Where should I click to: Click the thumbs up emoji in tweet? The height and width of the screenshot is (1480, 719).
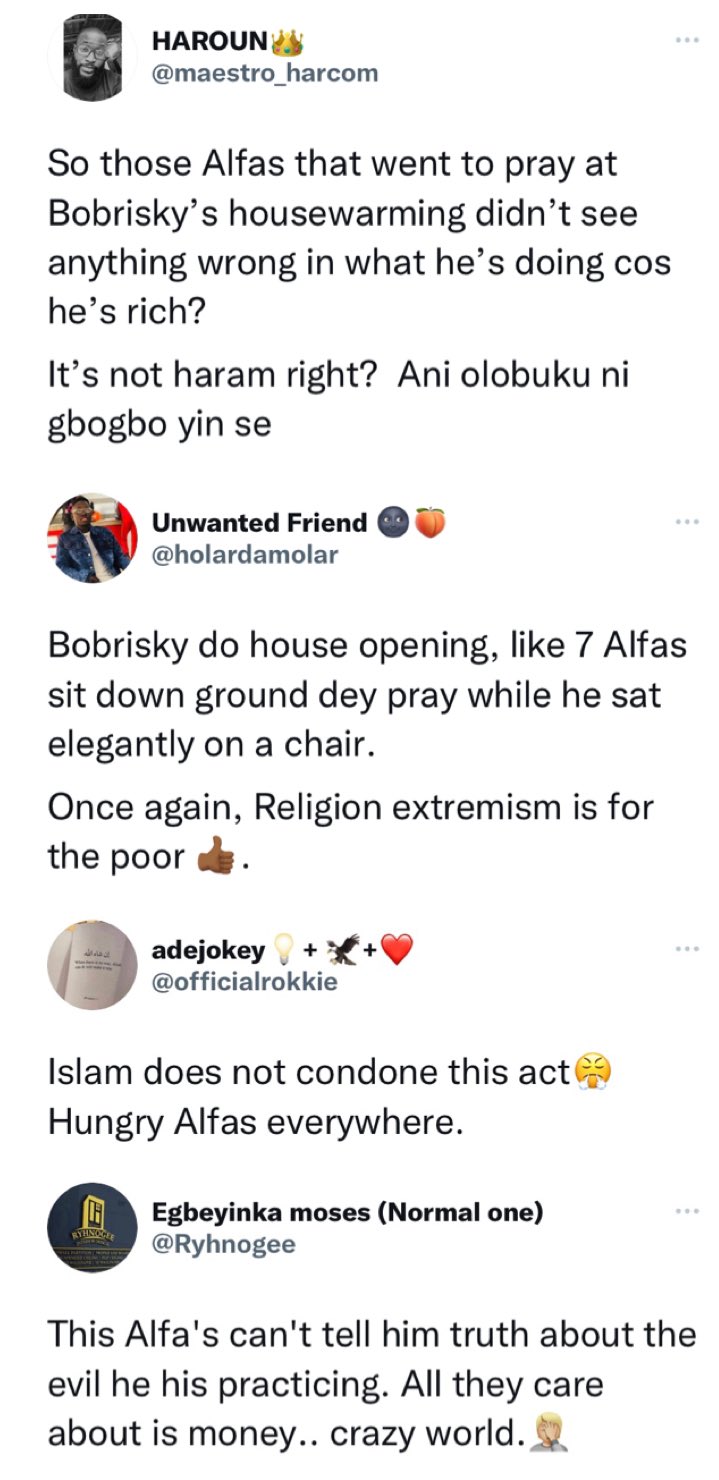click(216, 859)
